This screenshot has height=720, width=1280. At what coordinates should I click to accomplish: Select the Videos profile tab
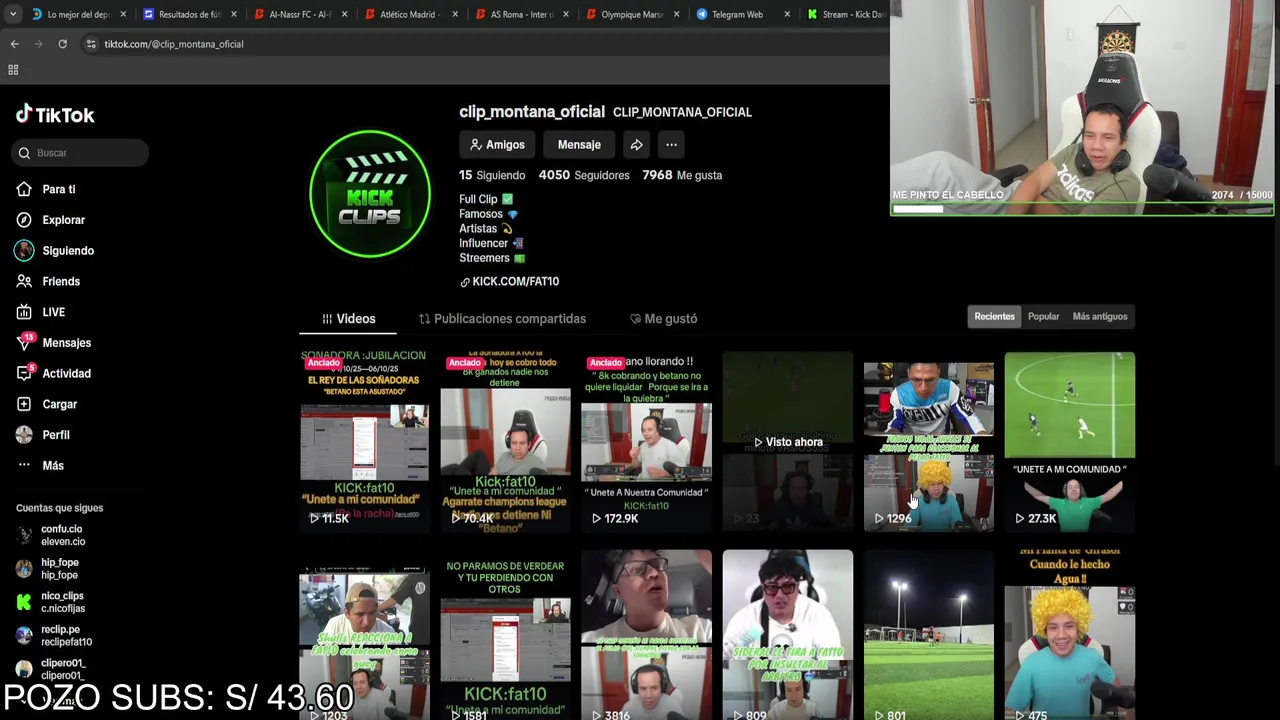[x=348, y=319]
